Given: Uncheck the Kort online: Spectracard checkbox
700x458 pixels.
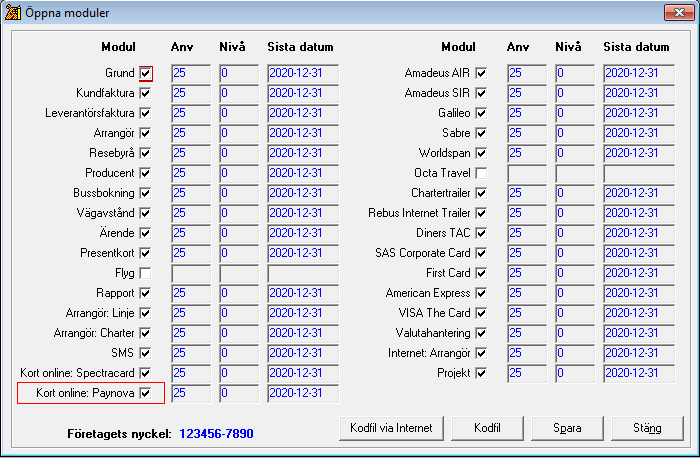Looking at the screenshot, I should 146,373.
